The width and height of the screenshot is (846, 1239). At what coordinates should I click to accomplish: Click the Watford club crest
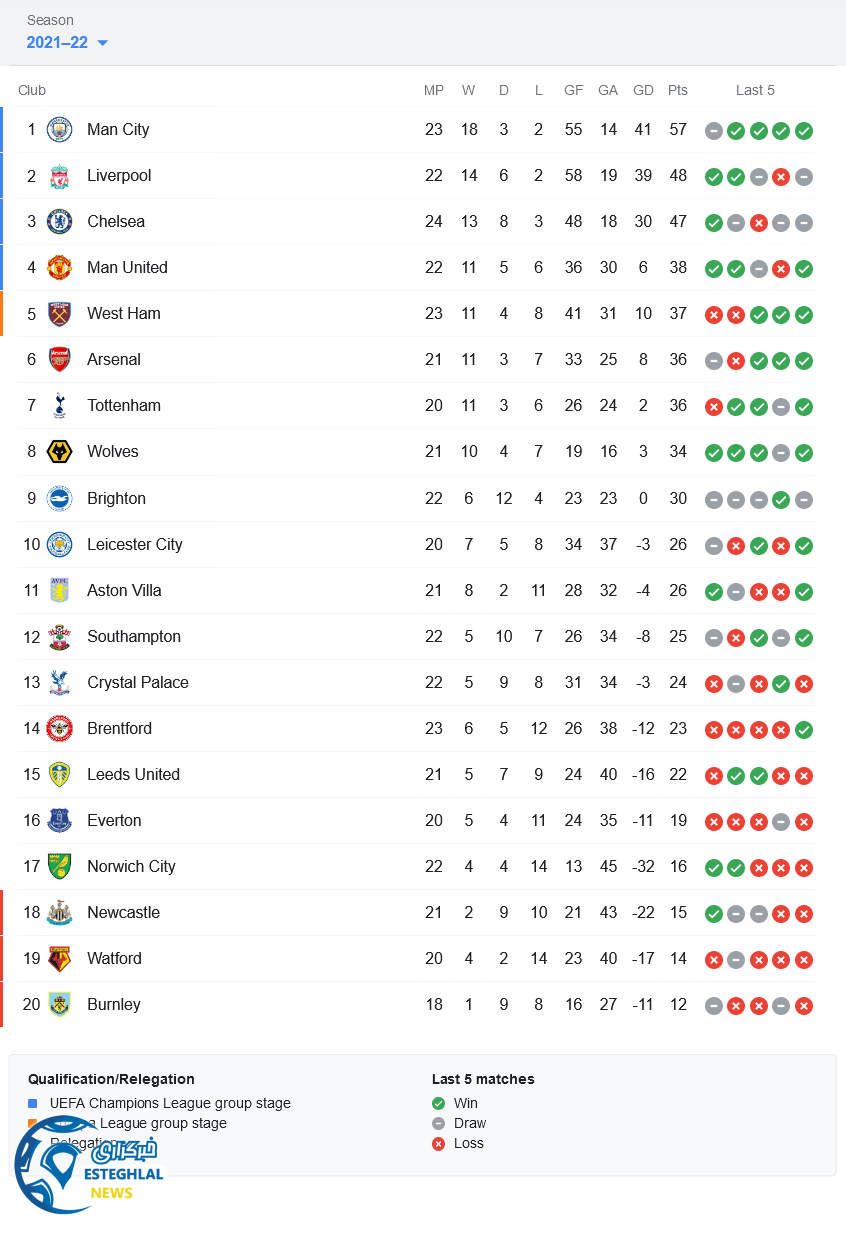tap(59, 959)
